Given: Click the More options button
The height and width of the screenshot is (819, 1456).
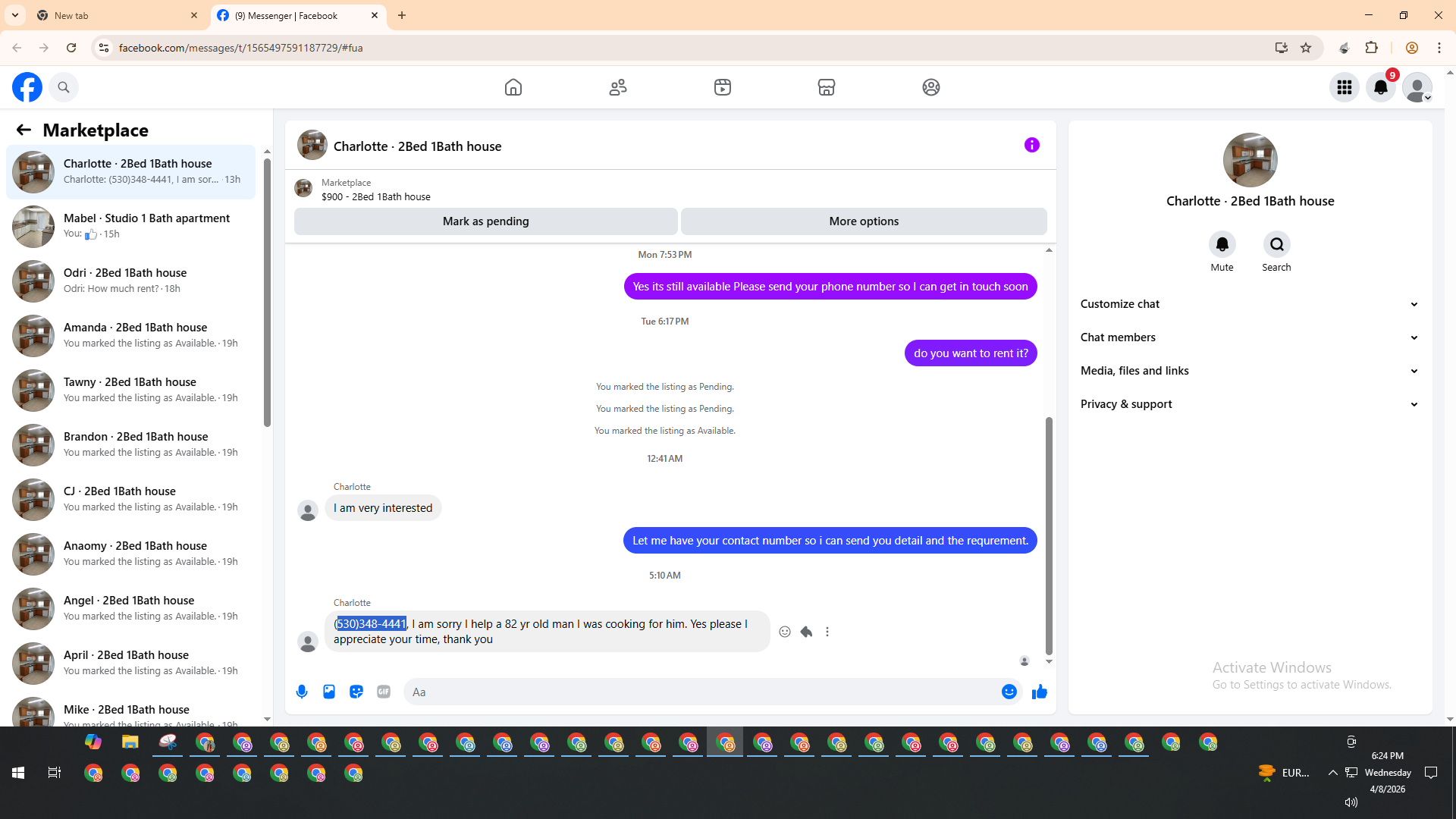Looking at the screenshot, I should 864,221.
